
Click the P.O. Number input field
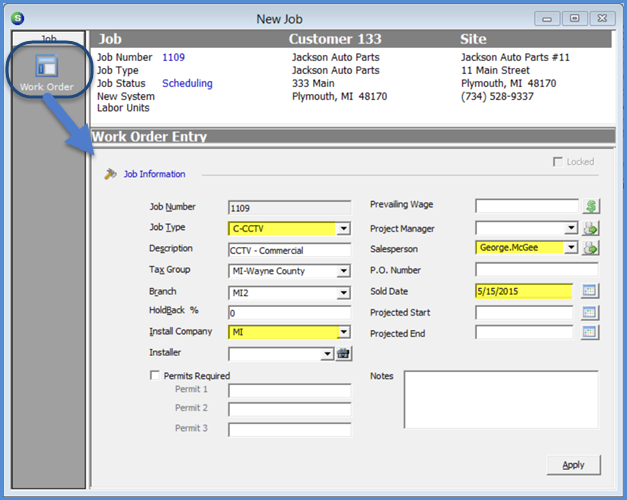tap(537, 270)
